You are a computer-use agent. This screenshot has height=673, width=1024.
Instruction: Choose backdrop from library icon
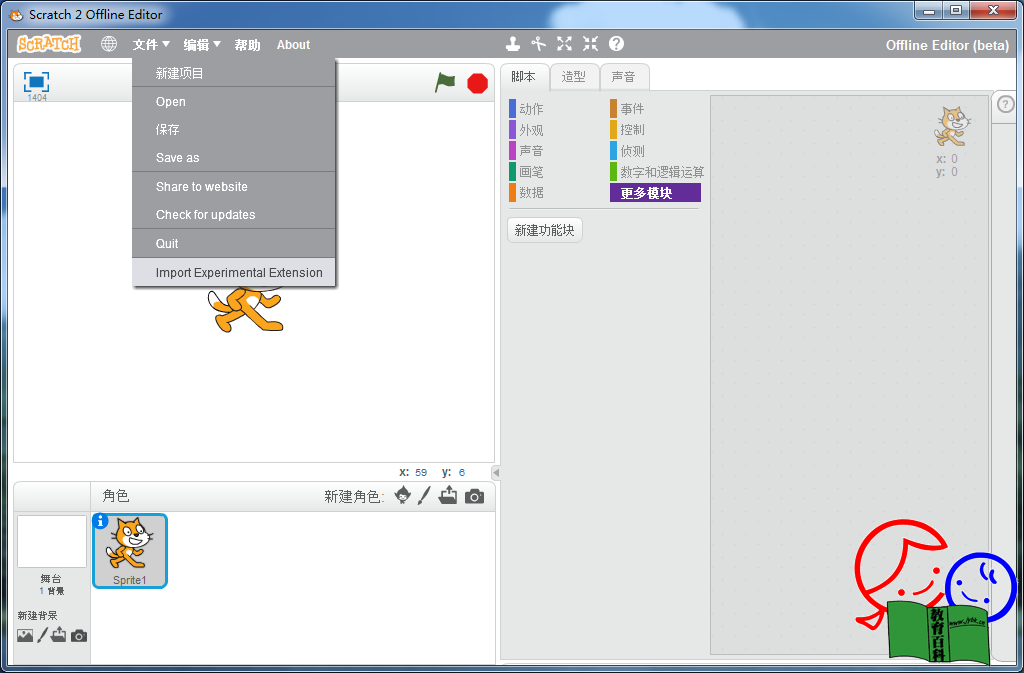(x=25, y=635)
